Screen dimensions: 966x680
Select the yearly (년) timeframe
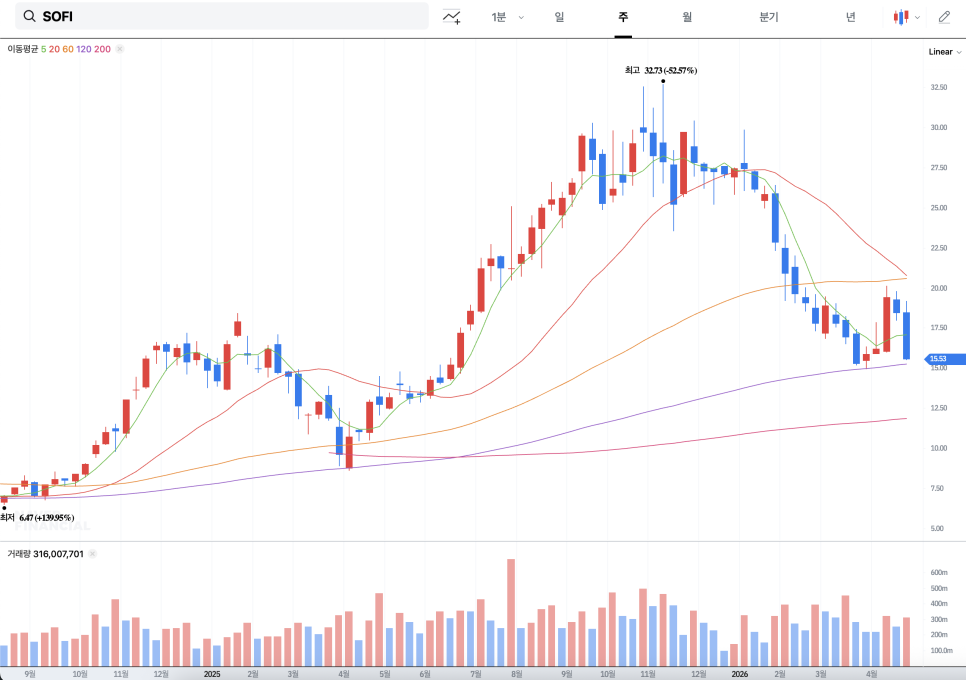pos(850,17)
